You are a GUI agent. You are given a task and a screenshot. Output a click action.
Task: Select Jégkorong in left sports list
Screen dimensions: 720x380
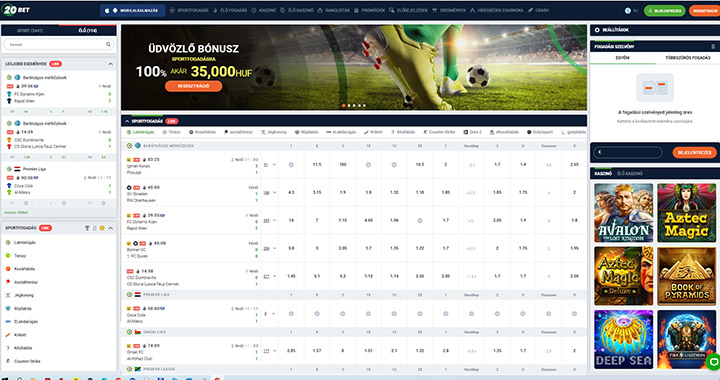24,295
